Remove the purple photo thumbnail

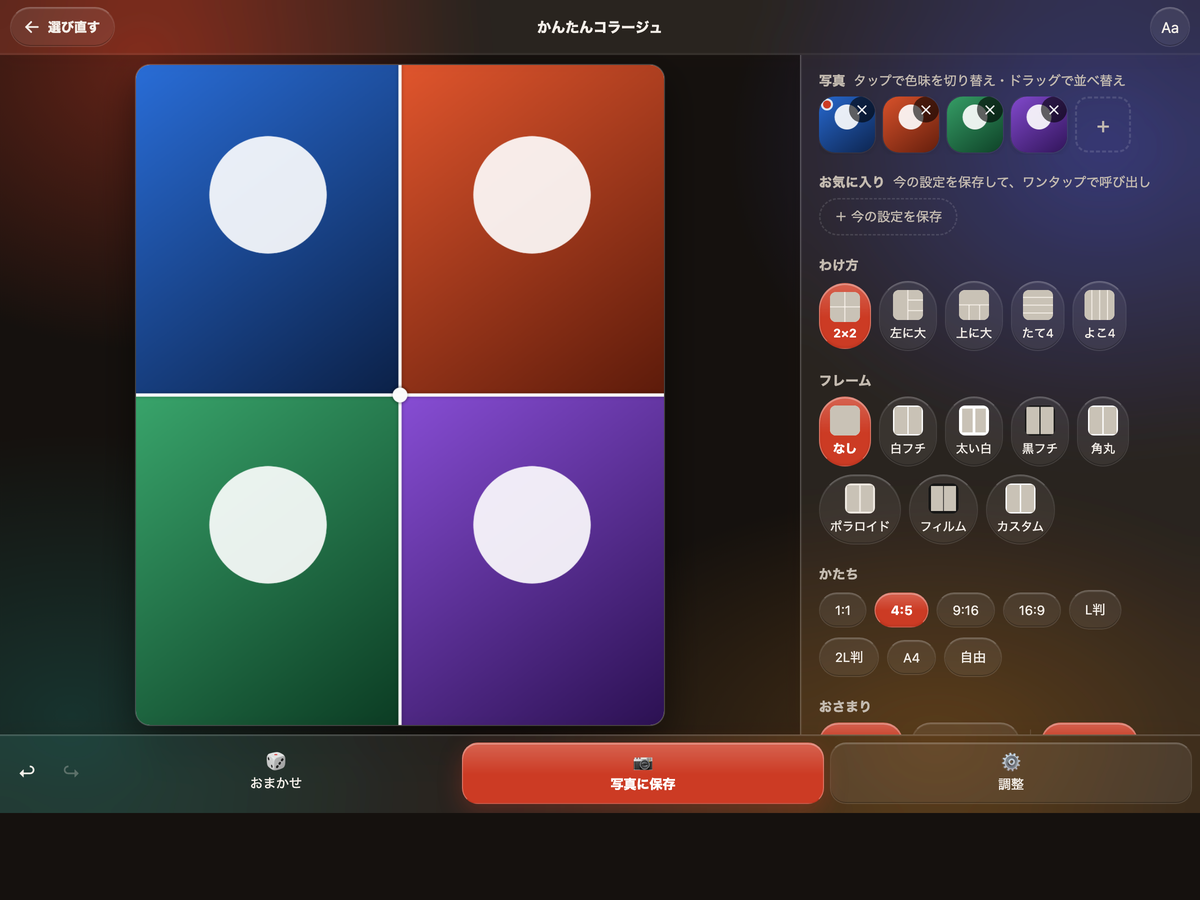click(1054, 110)
